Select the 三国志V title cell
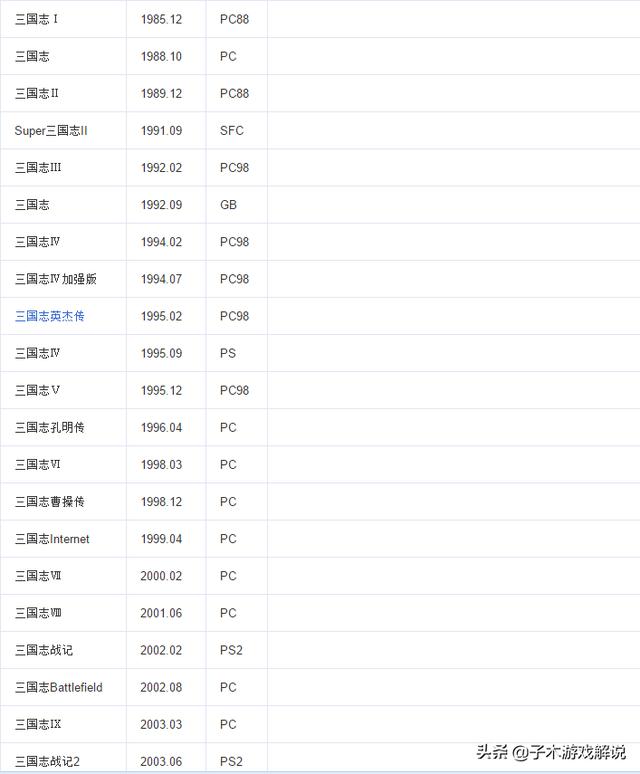The image size is (640, 774). (37, 390)
